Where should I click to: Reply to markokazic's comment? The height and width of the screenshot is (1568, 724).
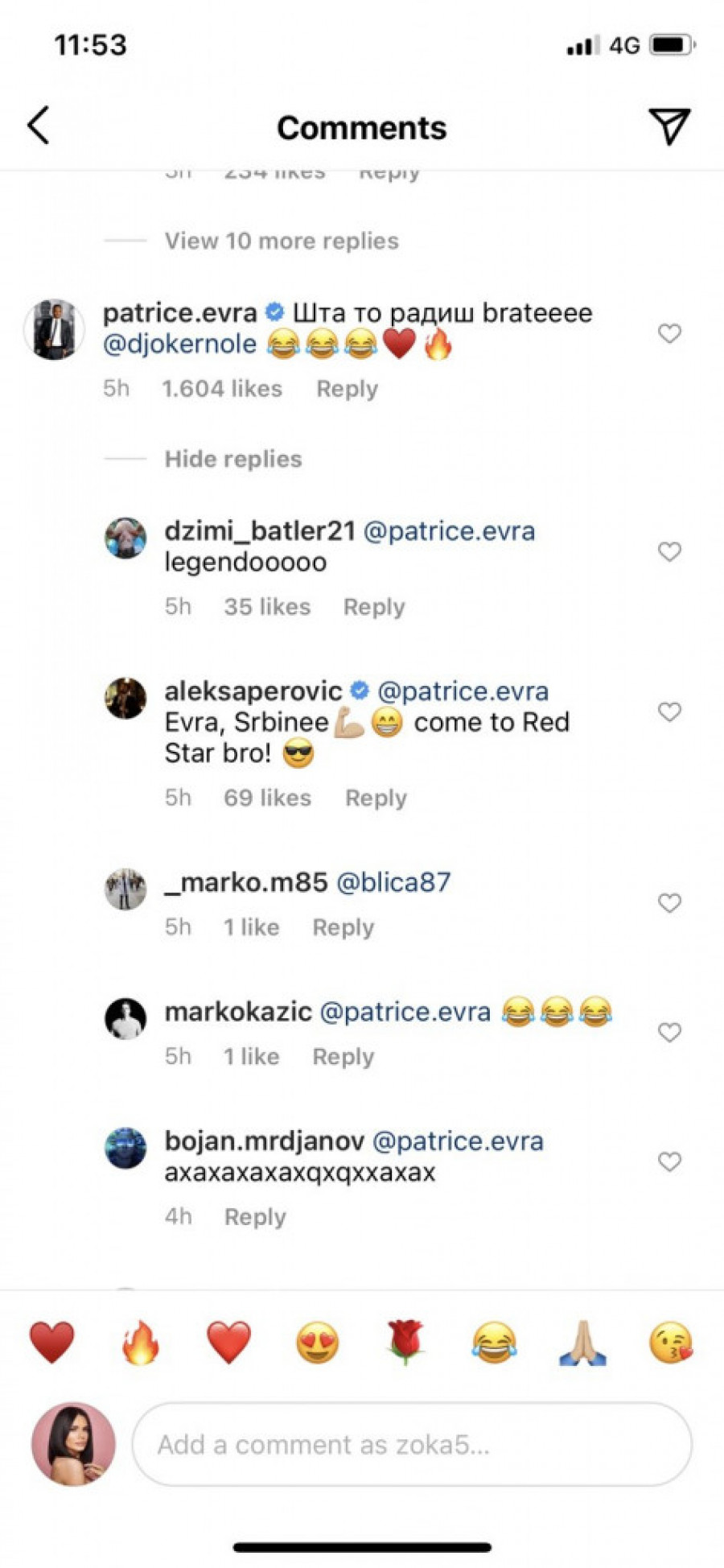343,1056
